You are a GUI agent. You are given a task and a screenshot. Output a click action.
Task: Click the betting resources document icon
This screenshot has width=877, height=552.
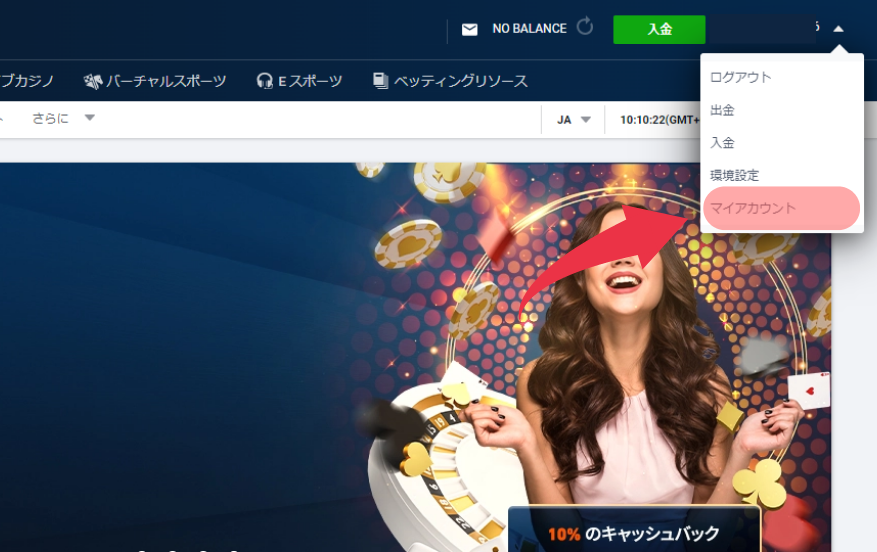380,81
